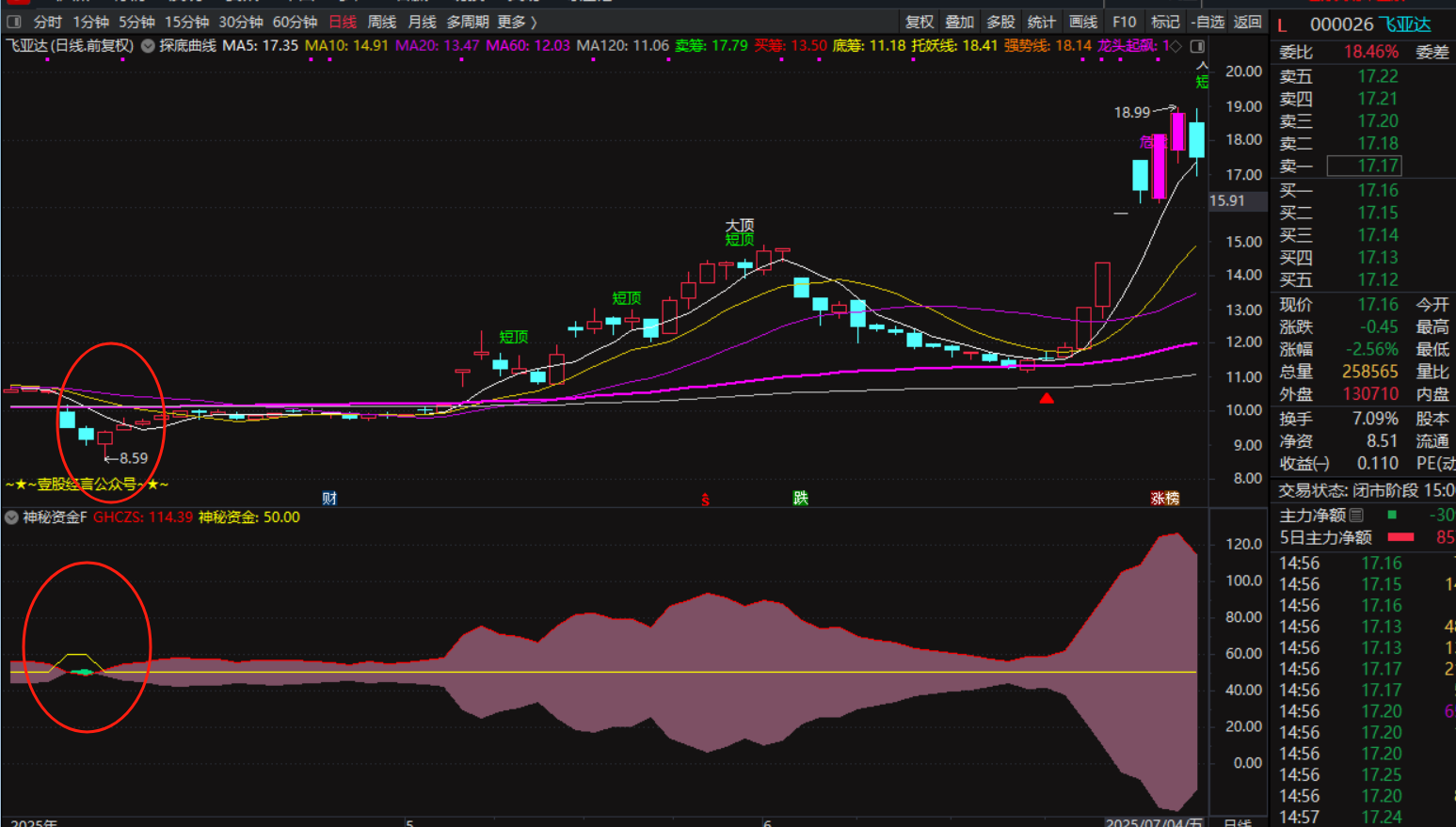Image resolution: width=1456 pixels, height=827 pixels.
Task: Click the red triangle signal on chart
Action: (x=1047, y=399)
